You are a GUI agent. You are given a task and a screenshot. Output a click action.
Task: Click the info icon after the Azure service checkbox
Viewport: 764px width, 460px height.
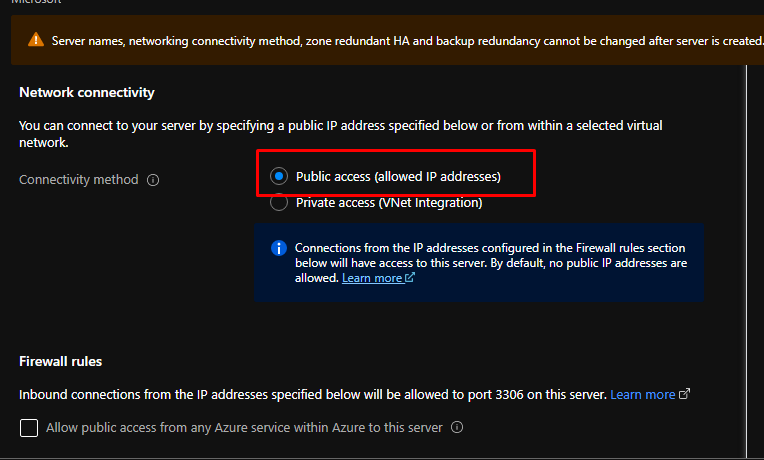(x=457, y=428)
